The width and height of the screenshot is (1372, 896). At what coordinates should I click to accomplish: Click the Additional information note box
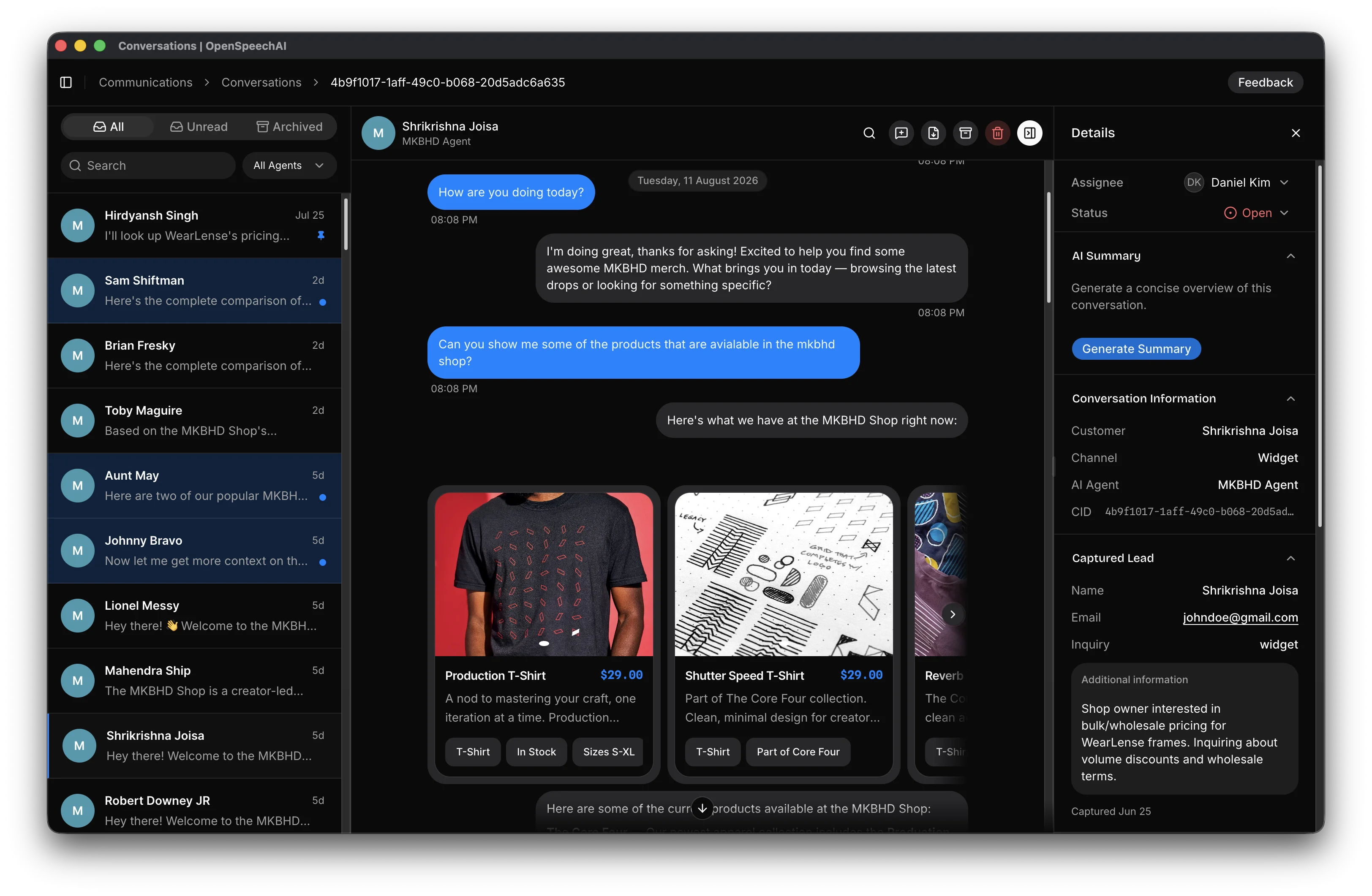tap(1184, 728)
